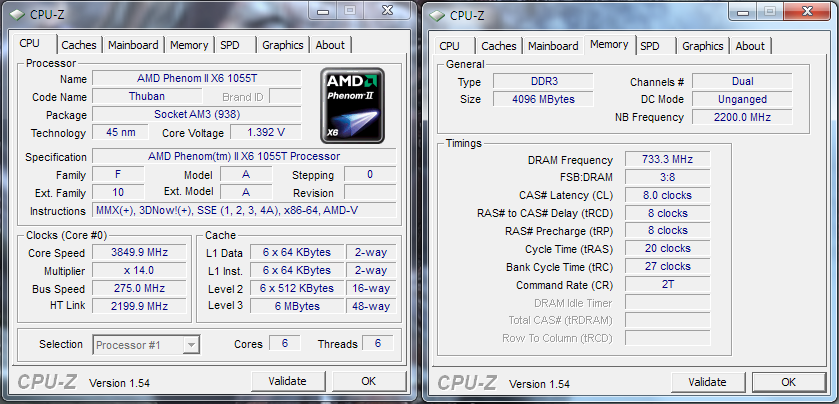This screenshot has height=404, width=839.
Task: Open Caches tab in right CPU-Z window
Action: point(499,46)
